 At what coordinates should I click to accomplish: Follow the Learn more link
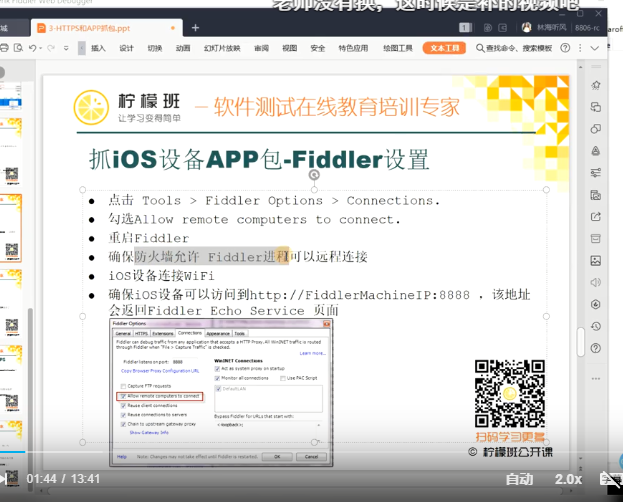313,353
